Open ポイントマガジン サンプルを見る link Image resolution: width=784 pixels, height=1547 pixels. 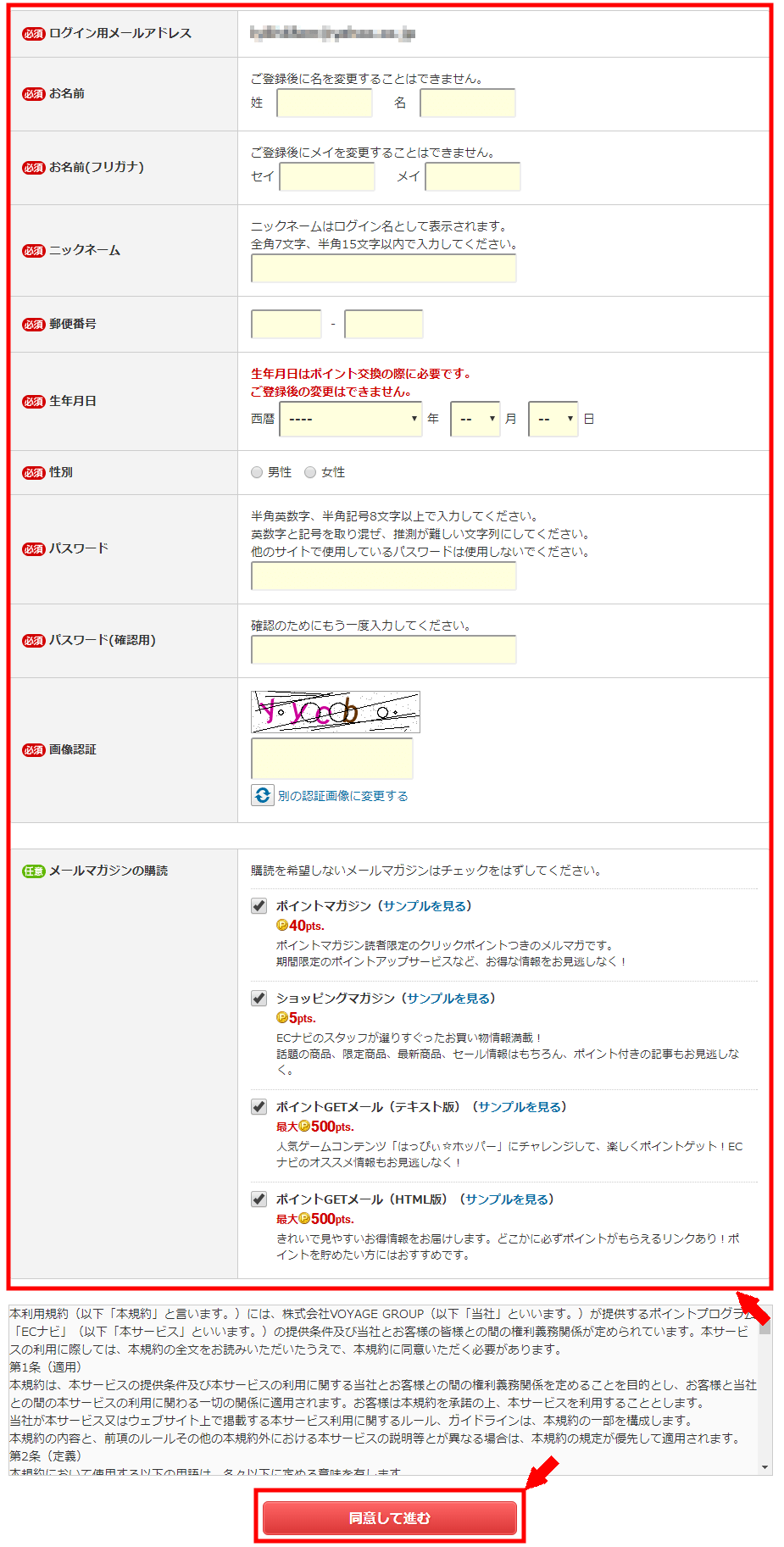425,906
